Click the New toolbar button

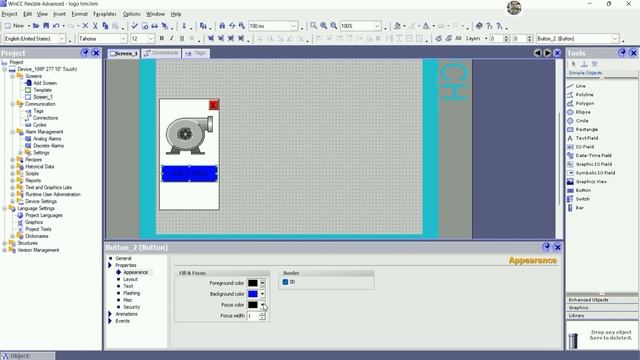[x=15, y=26]
